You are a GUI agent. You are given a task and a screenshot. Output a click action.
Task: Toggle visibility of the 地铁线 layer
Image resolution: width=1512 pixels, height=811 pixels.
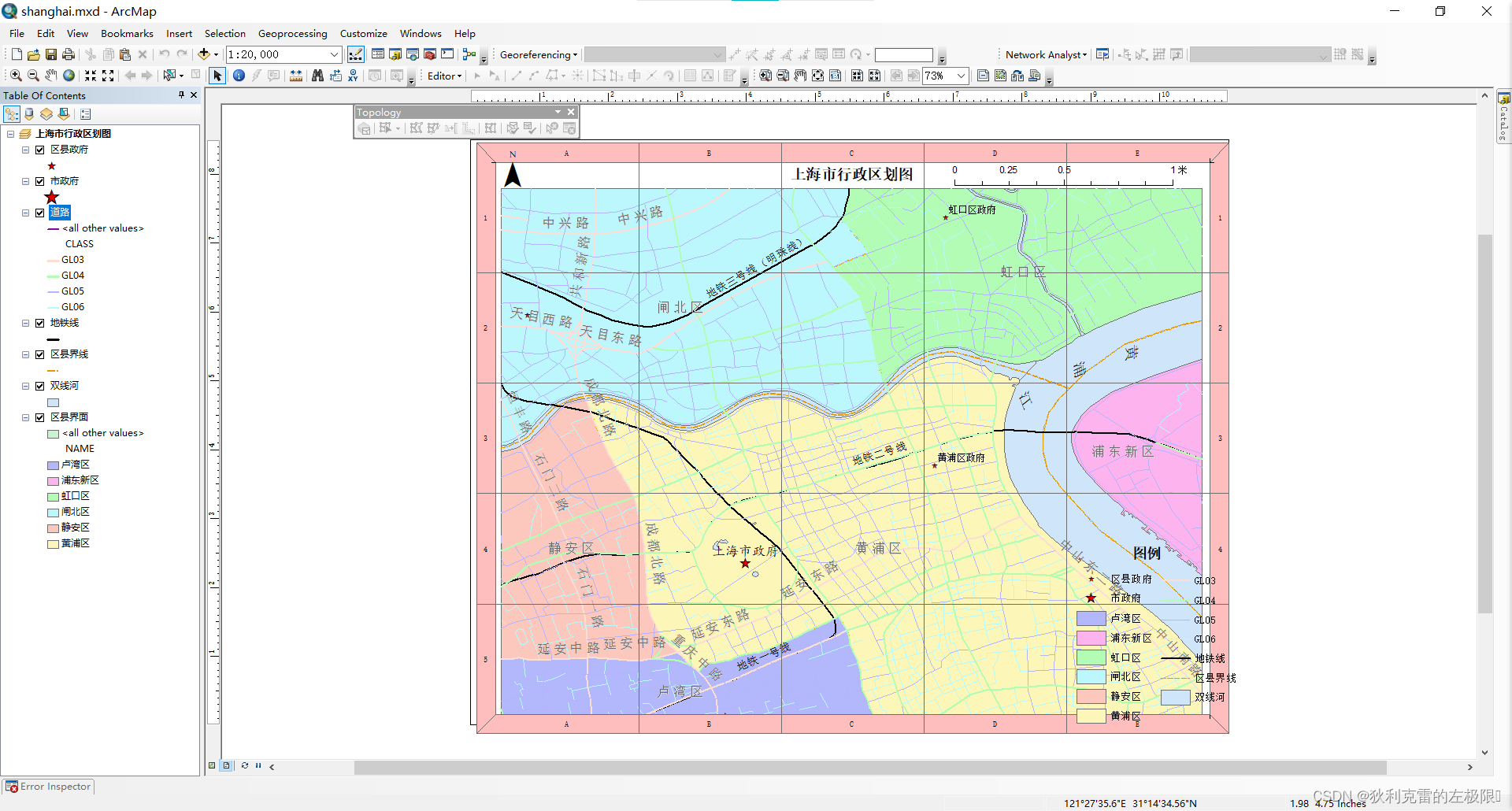pyautogui.click(x=39, y=322)
